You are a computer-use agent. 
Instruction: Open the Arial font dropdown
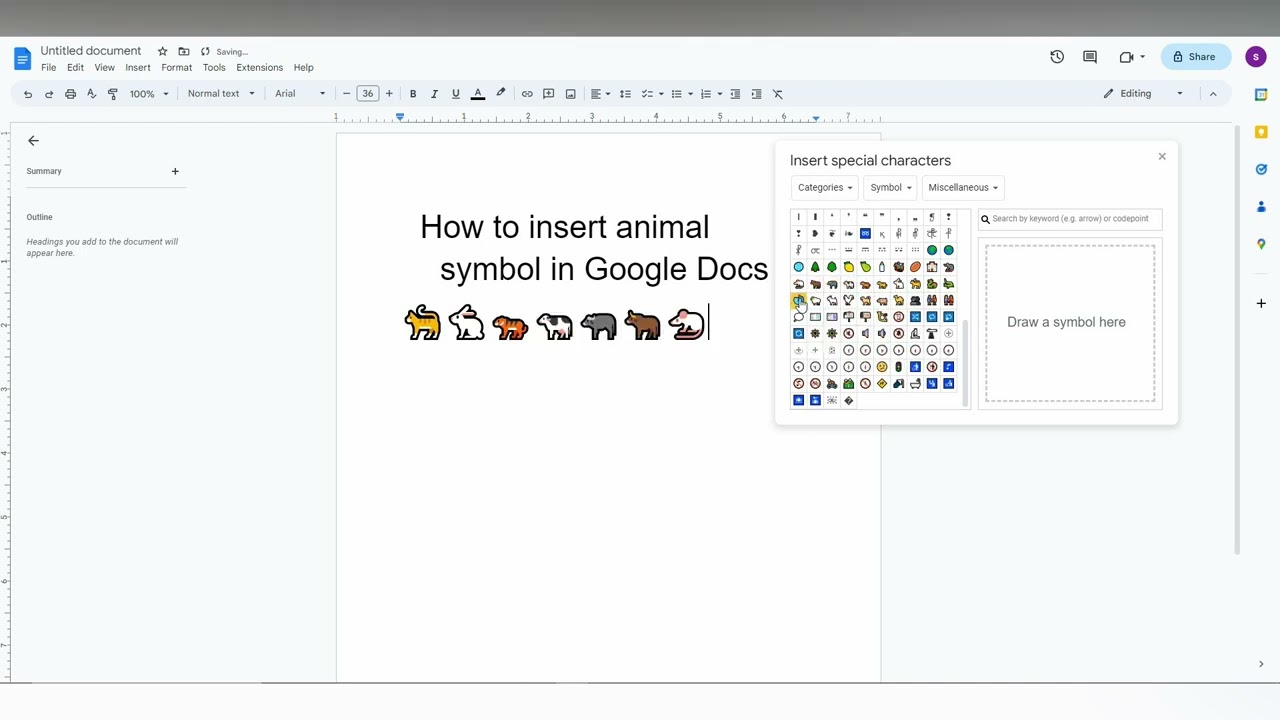(300, 94)
